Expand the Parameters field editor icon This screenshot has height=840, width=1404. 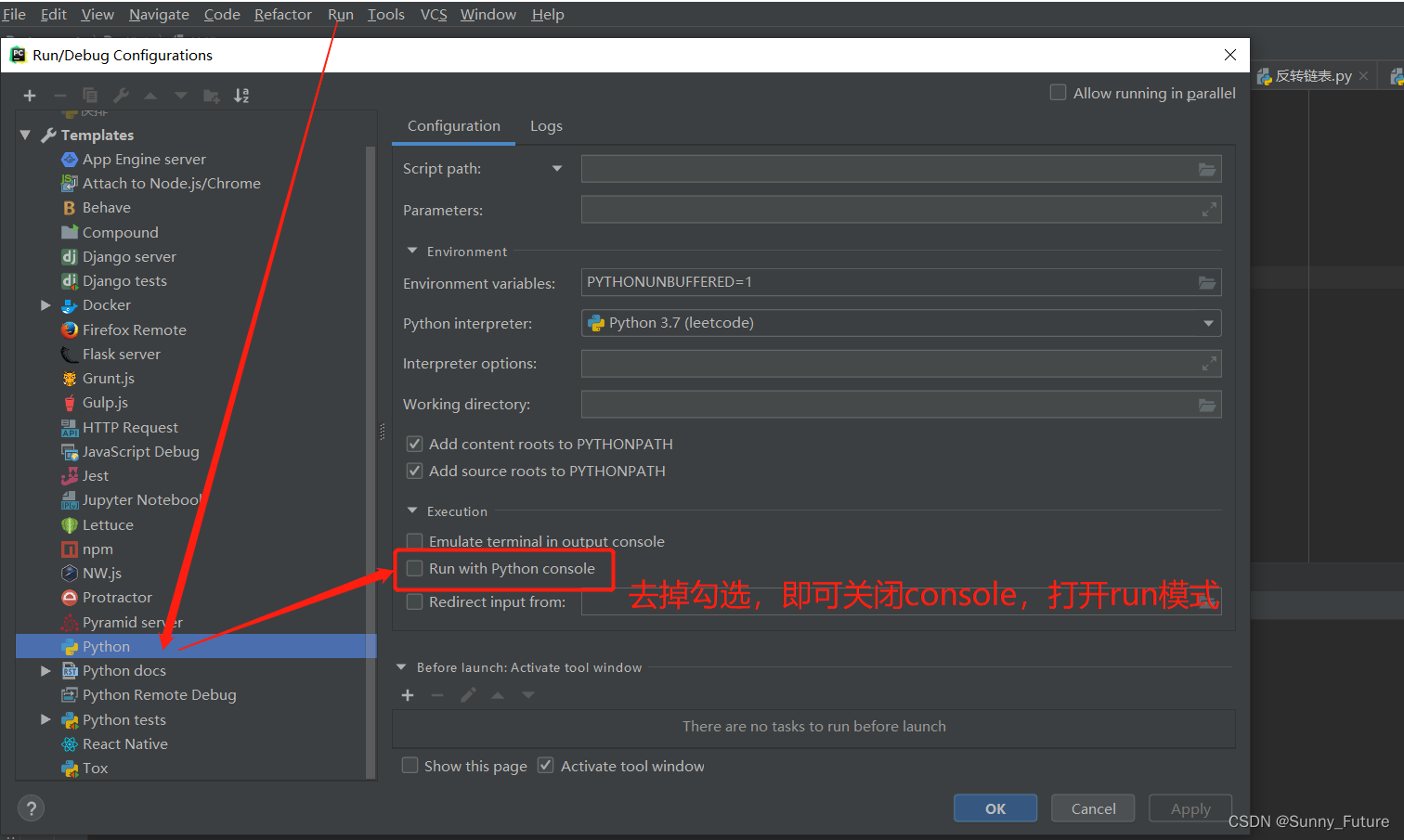coord(1208,211)
